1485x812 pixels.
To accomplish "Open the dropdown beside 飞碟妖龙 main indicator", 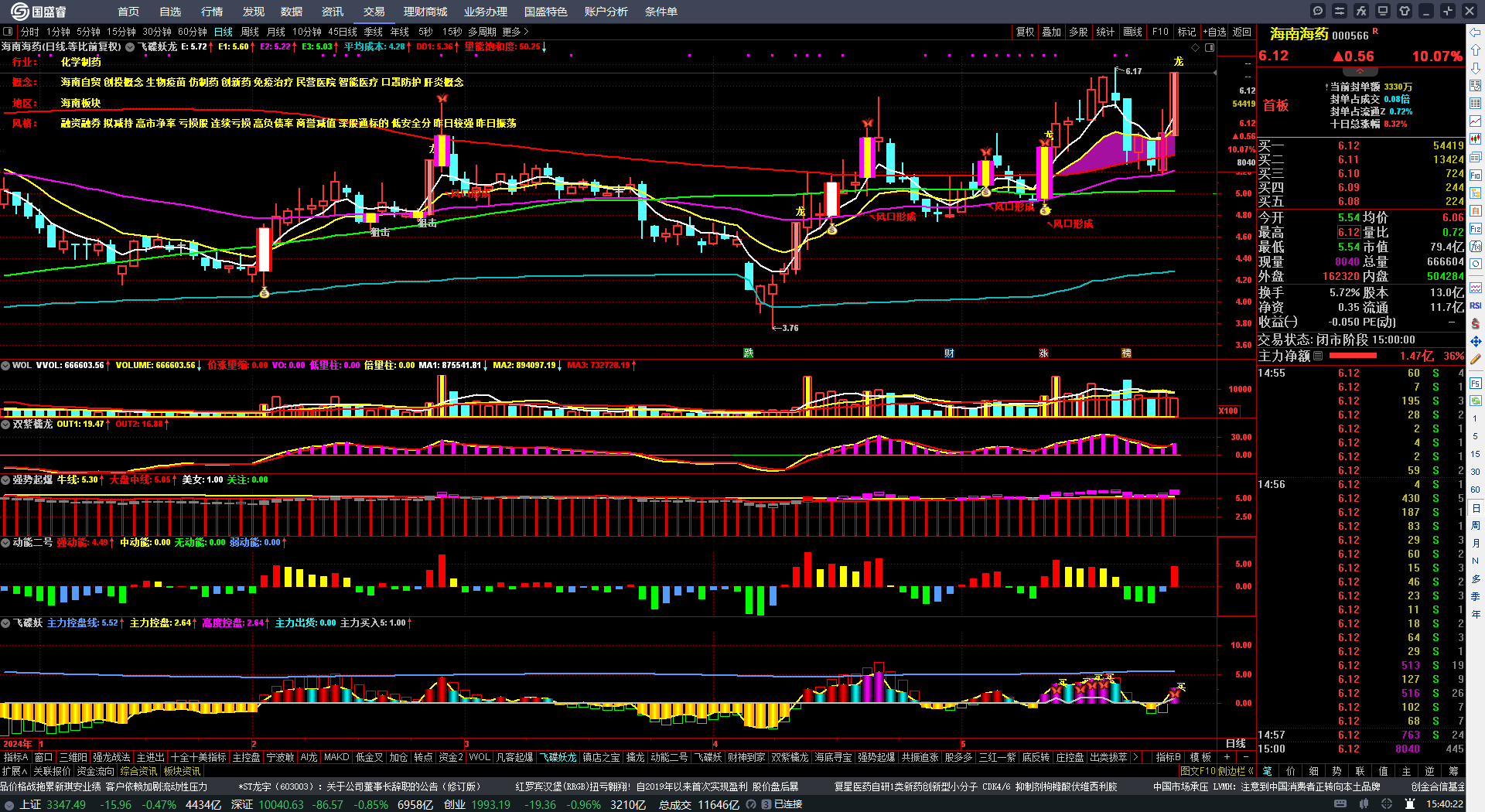I will 130,47.
